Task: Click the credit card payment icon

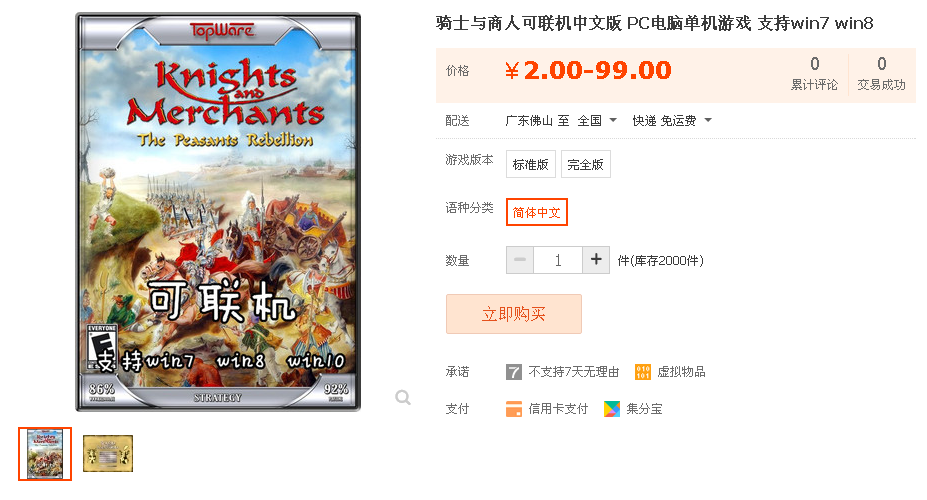Action: pos(514,409)
